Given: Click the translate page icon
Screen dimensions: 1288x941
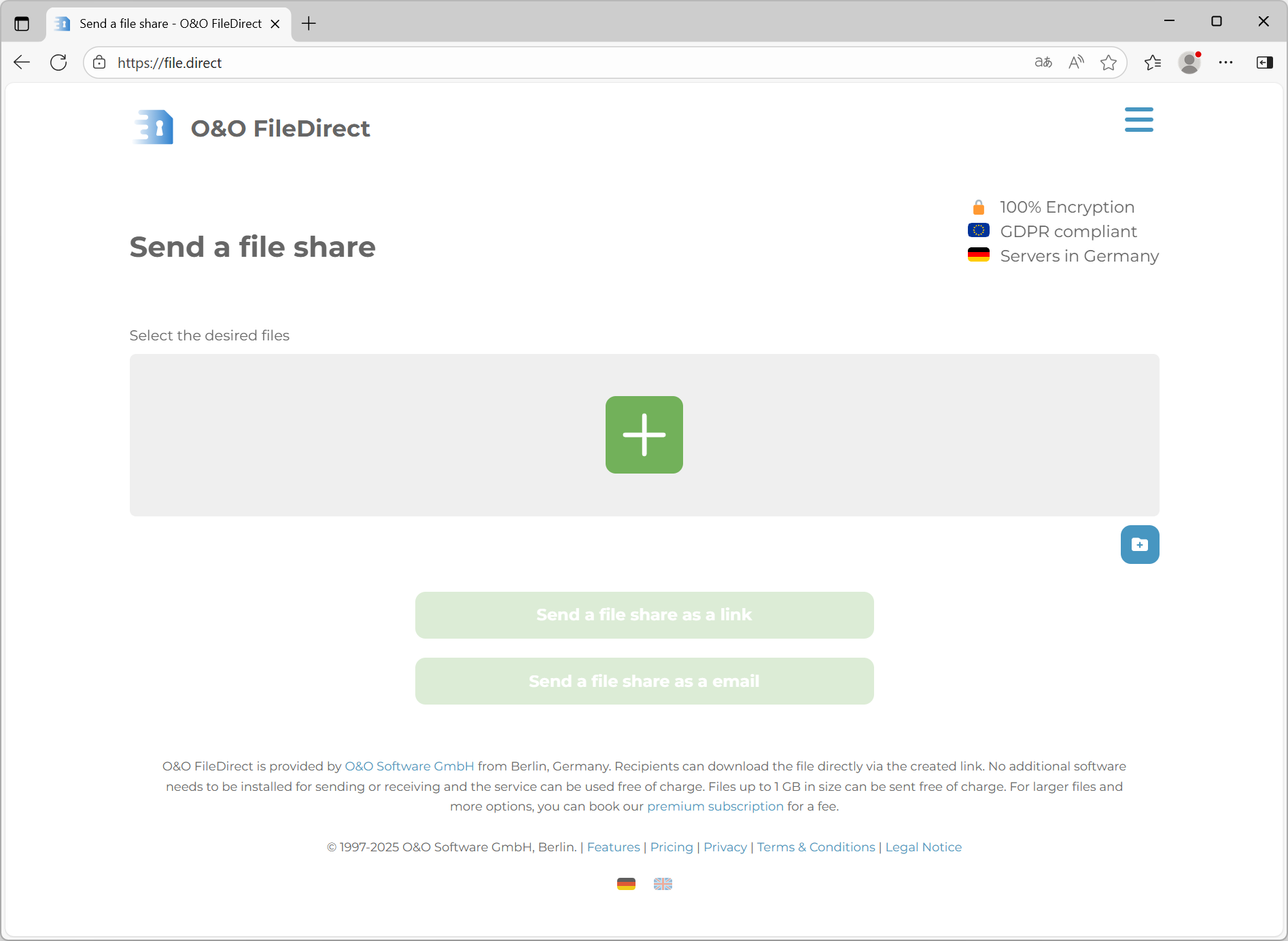Looking at the screenshot, I should 1043,63.
